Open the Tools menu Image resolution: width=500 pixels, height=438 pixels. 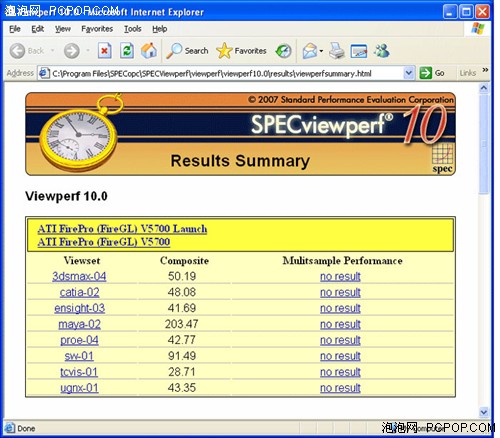click(x=133, y=29)
